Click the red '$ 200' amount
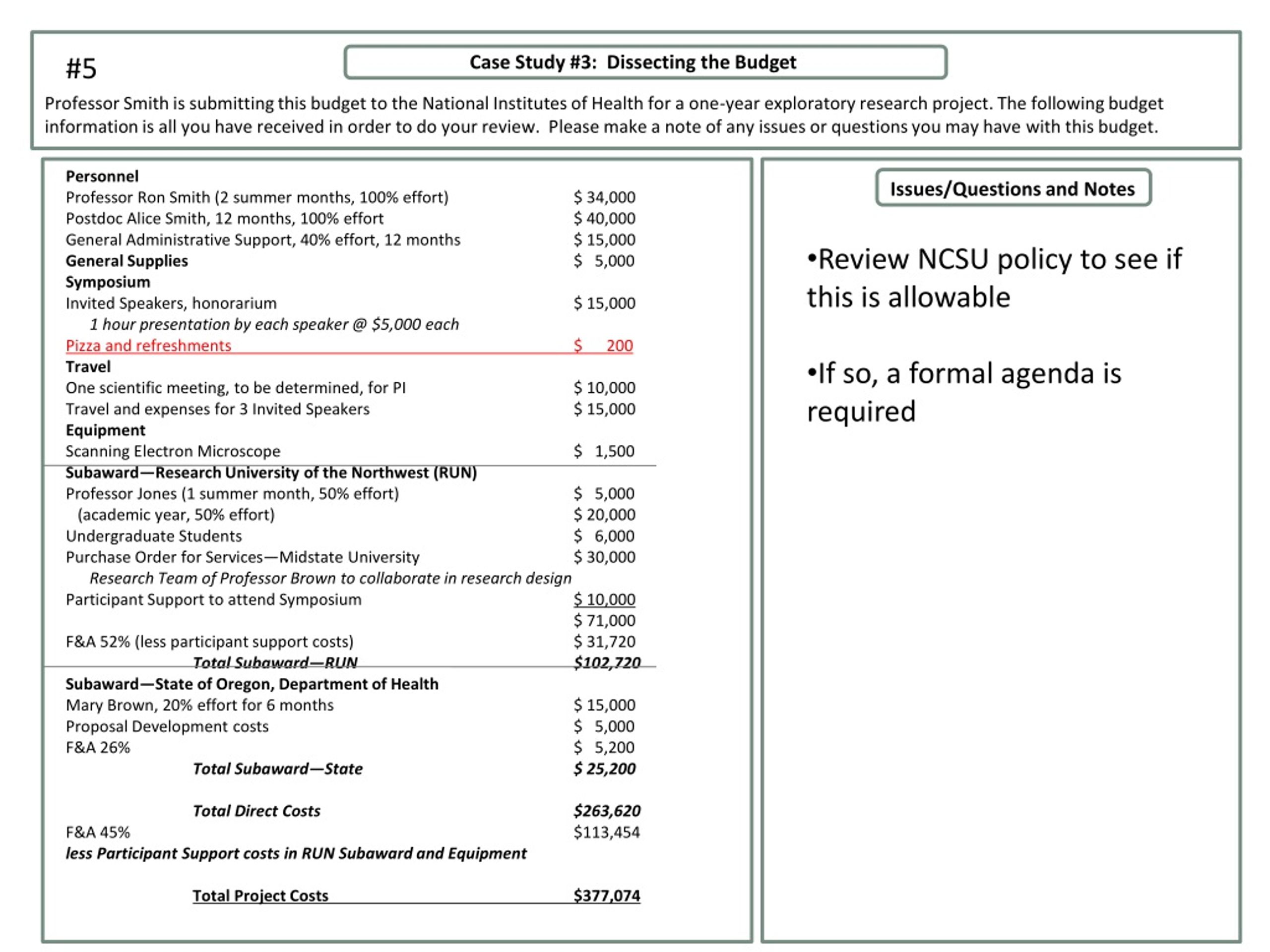Screen dimensions: 1270x952 pyautogui.click(x=603, y=346)
